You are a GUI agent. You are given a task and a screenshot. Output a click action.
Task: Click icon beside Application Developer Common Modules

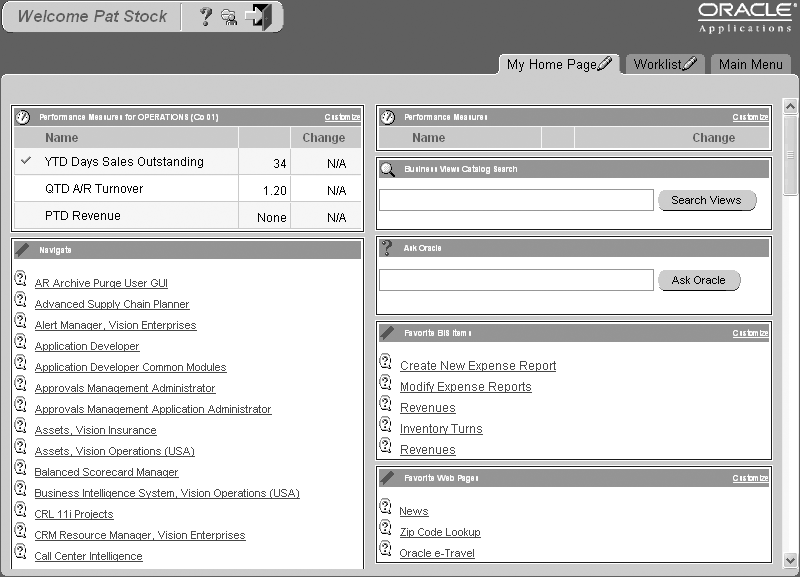pos(20,362)
